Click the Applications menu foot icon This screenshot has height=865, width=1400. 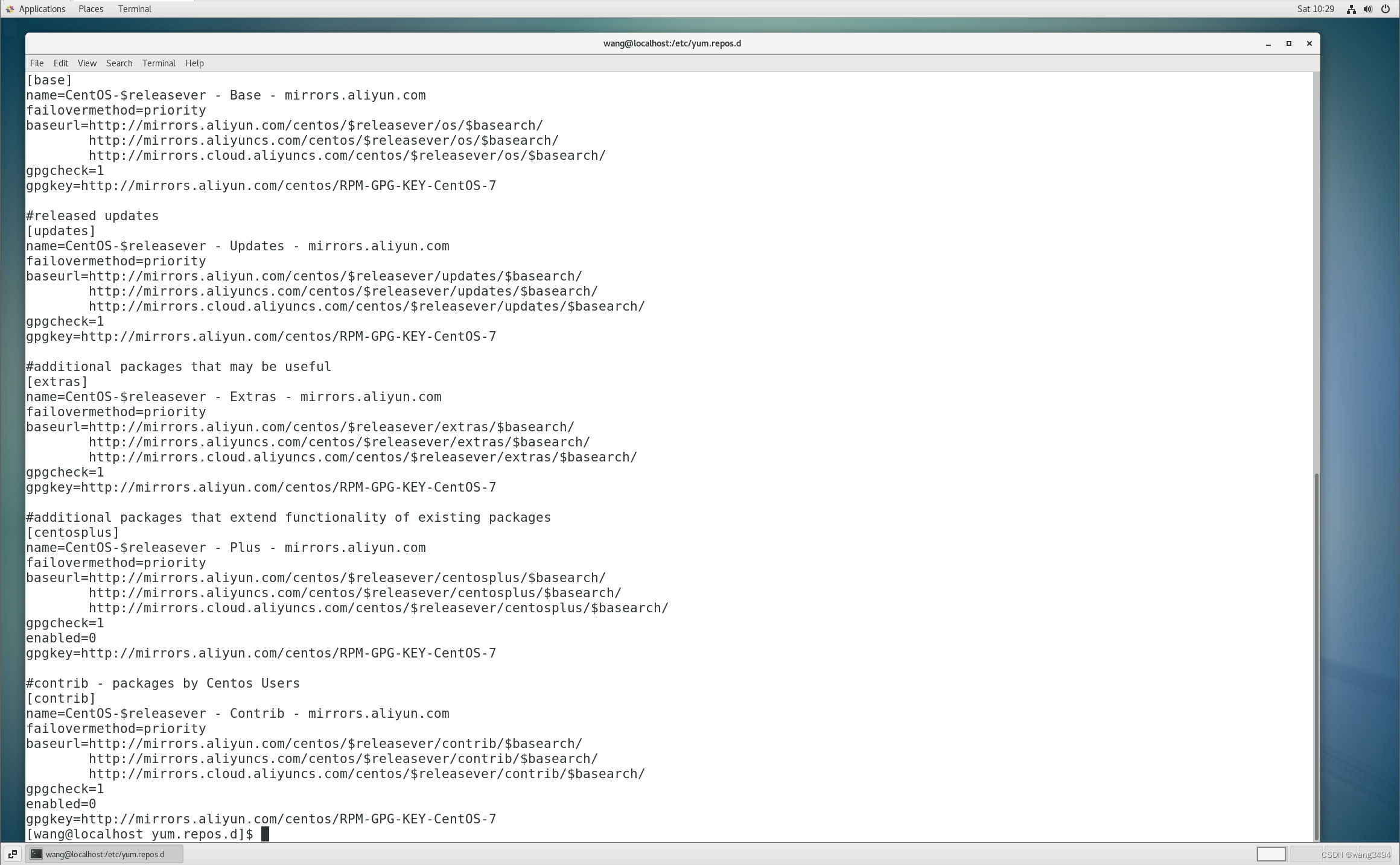[x=10, y=9]
